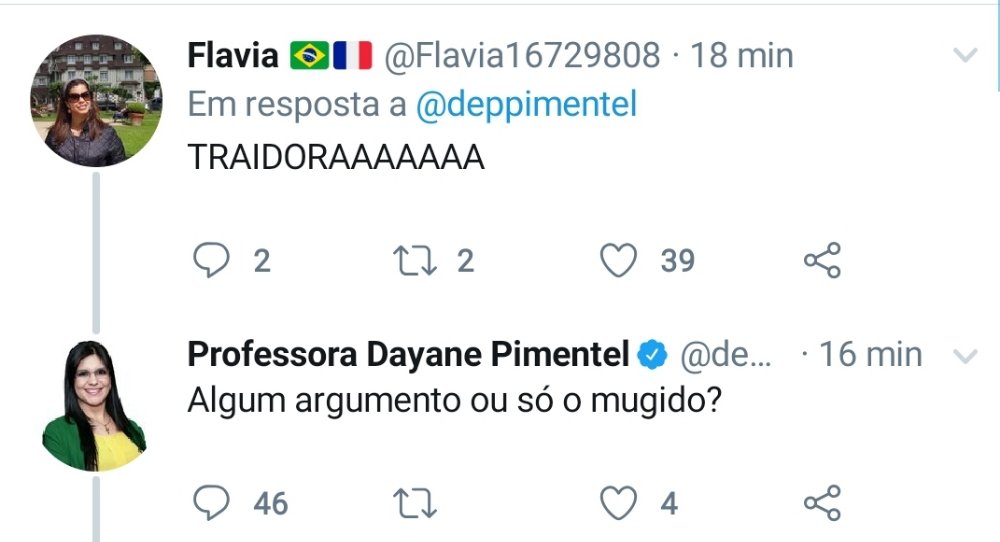1000x542 pixels.
Task: Share Dayane Pimentel's tweet
Action: pos(822,503)
